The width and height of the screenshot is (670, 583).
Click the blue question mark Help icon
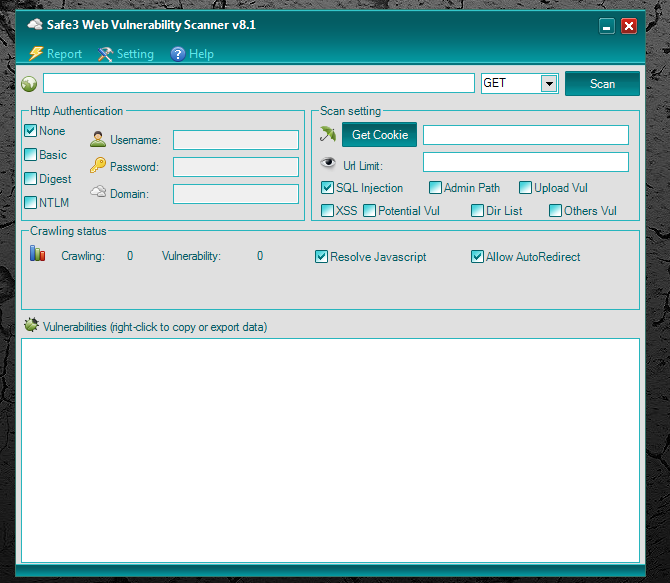click(178, 54)
